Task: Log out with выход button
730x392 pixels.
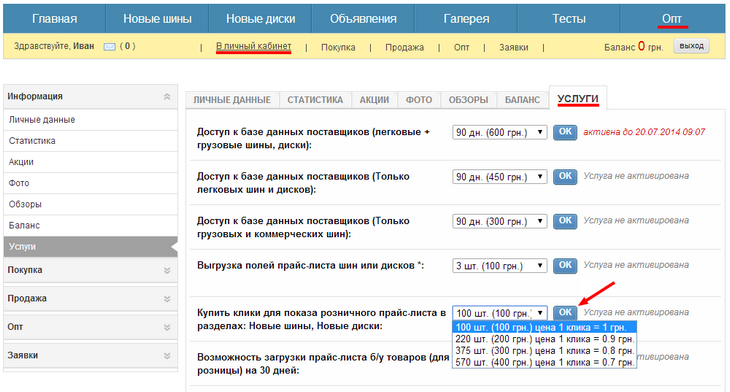Action: pyautogui.click(x=691, y=46)
